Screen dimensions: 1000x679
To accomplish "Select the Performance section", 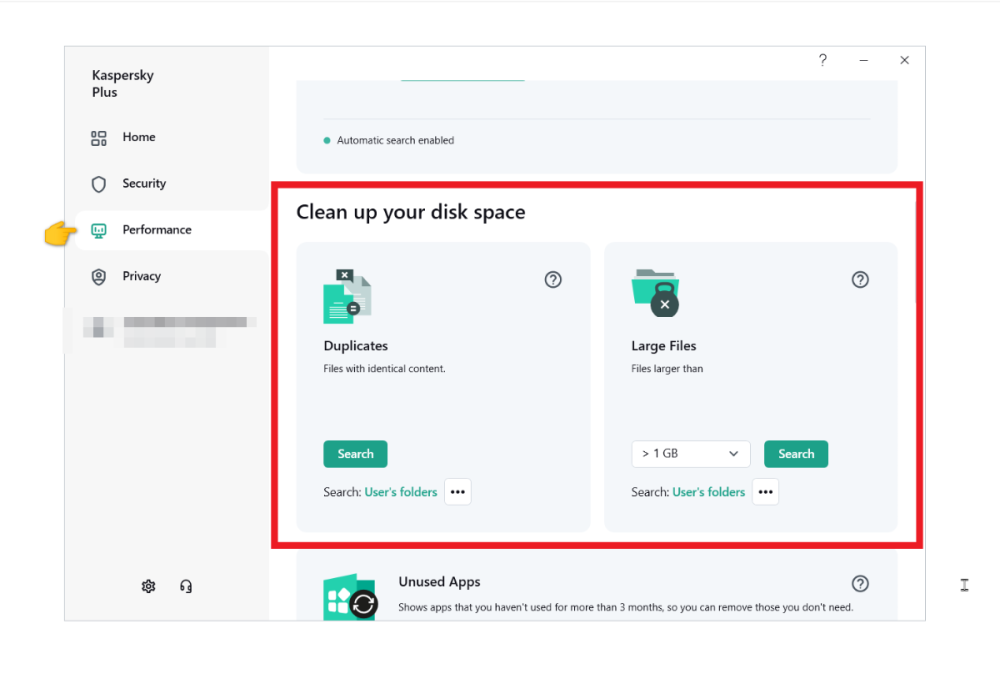I will pos(172,230).
